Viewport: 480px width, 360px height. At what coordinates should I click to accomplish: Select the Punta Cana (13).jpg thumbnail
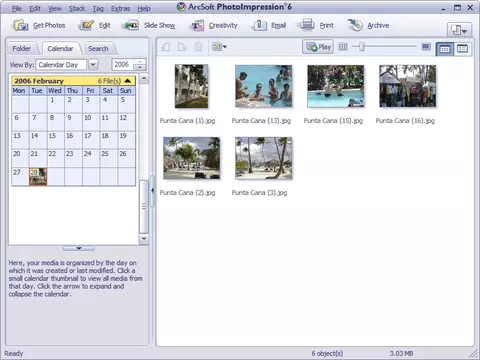pos(263,87)
